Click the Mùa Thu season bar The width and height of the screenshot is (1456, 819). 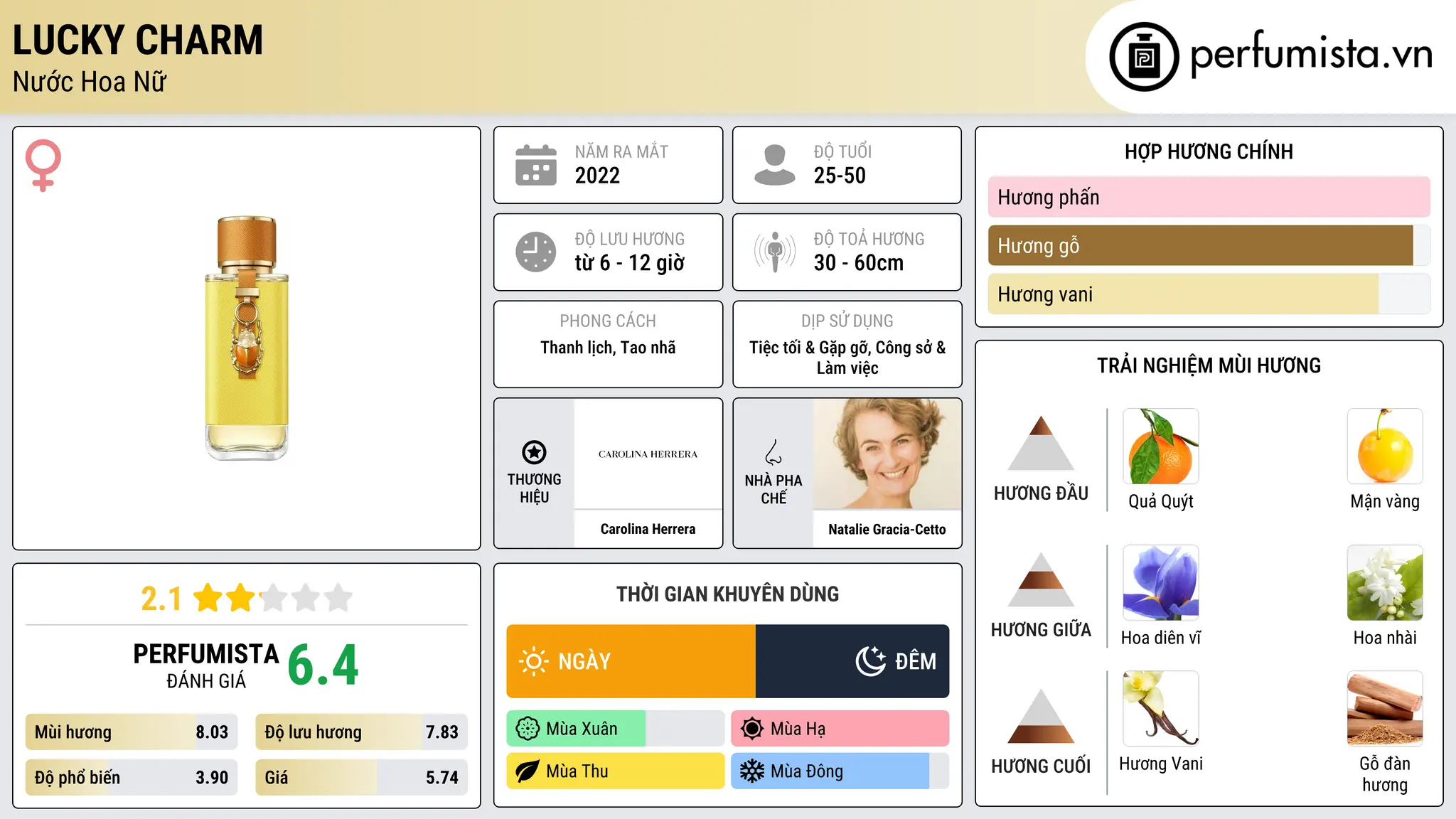(616, 771)
